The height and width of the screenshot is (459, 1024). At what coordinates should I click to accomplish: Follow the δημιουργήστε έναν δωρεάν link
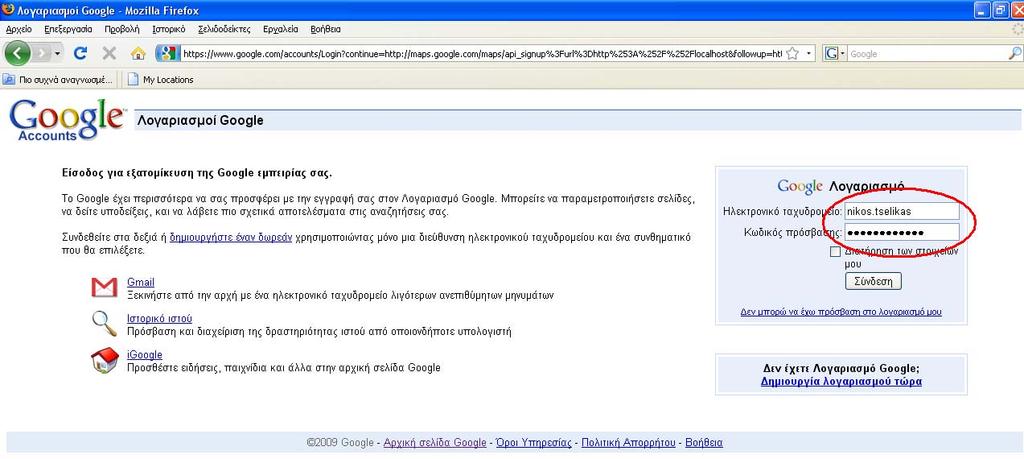pos(231,238)
